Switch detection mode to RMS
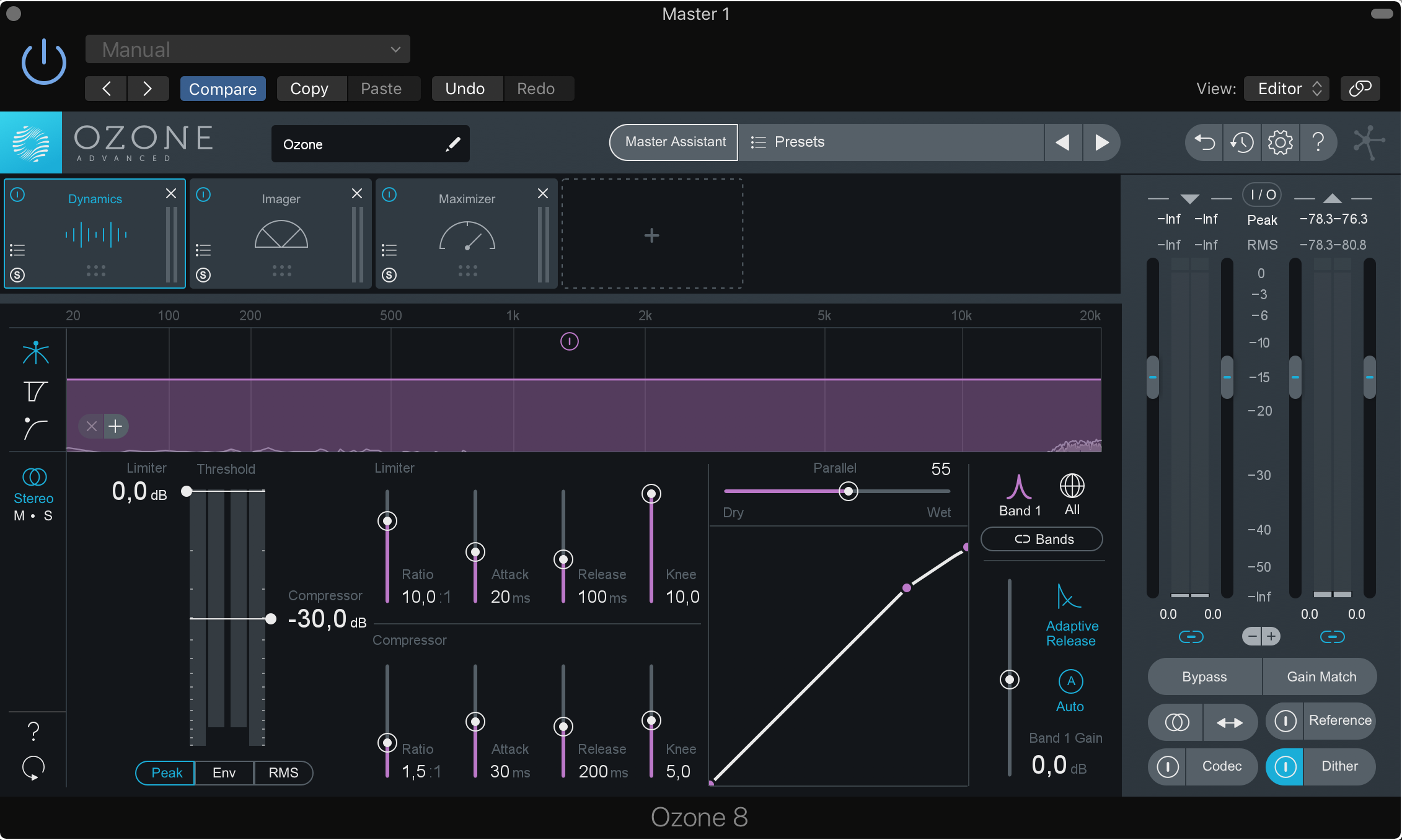 coord(283,773)
